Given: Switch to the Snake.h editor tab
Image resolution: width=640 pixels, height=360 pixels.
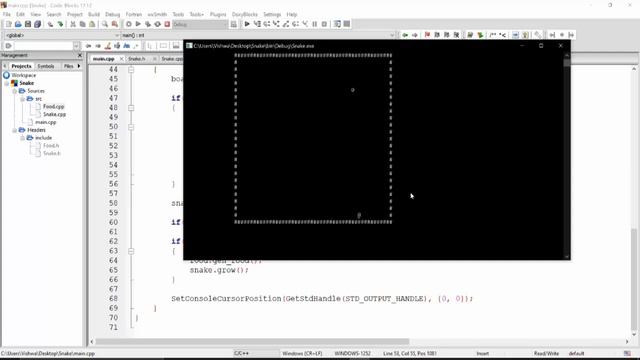Looking at the screenshot, I should (137, 59).
